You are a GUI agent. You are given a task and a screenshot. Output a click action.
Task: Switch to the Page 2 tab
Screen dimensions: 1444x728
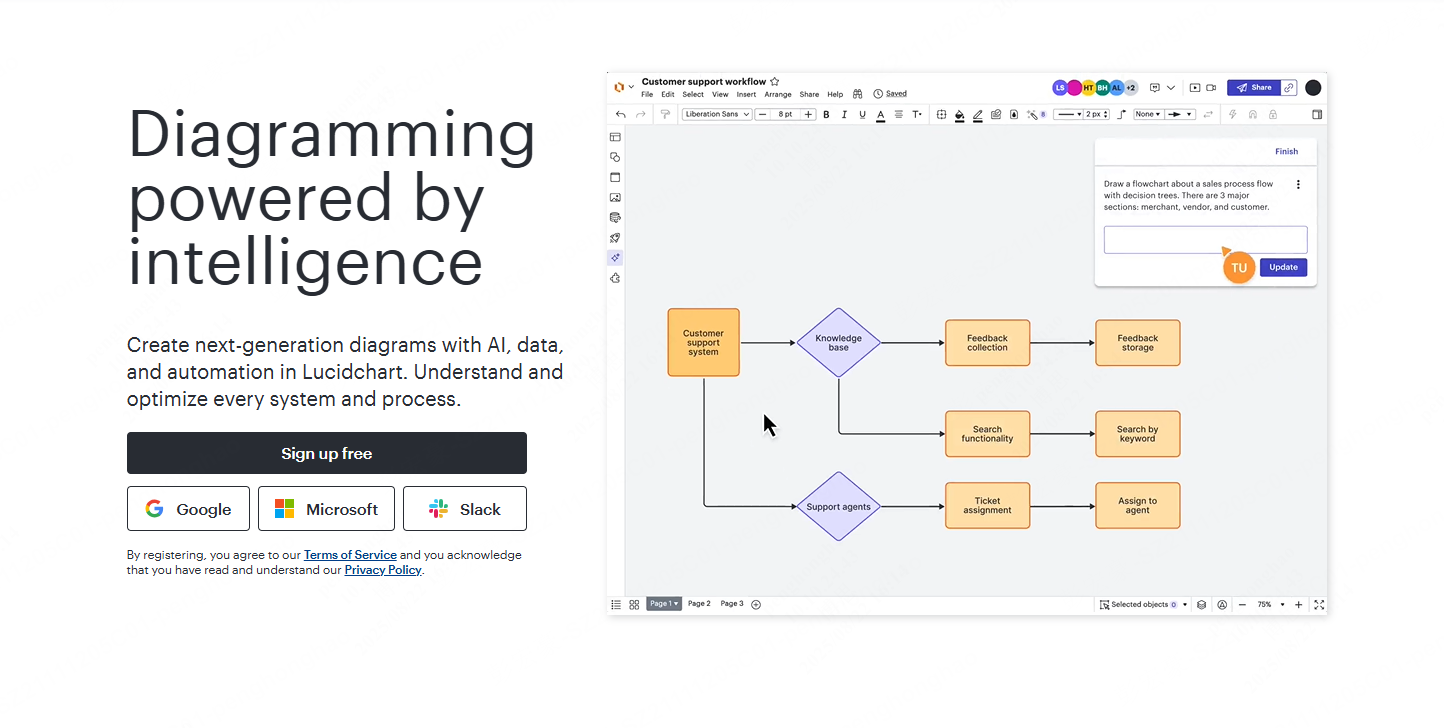point(699,604)
